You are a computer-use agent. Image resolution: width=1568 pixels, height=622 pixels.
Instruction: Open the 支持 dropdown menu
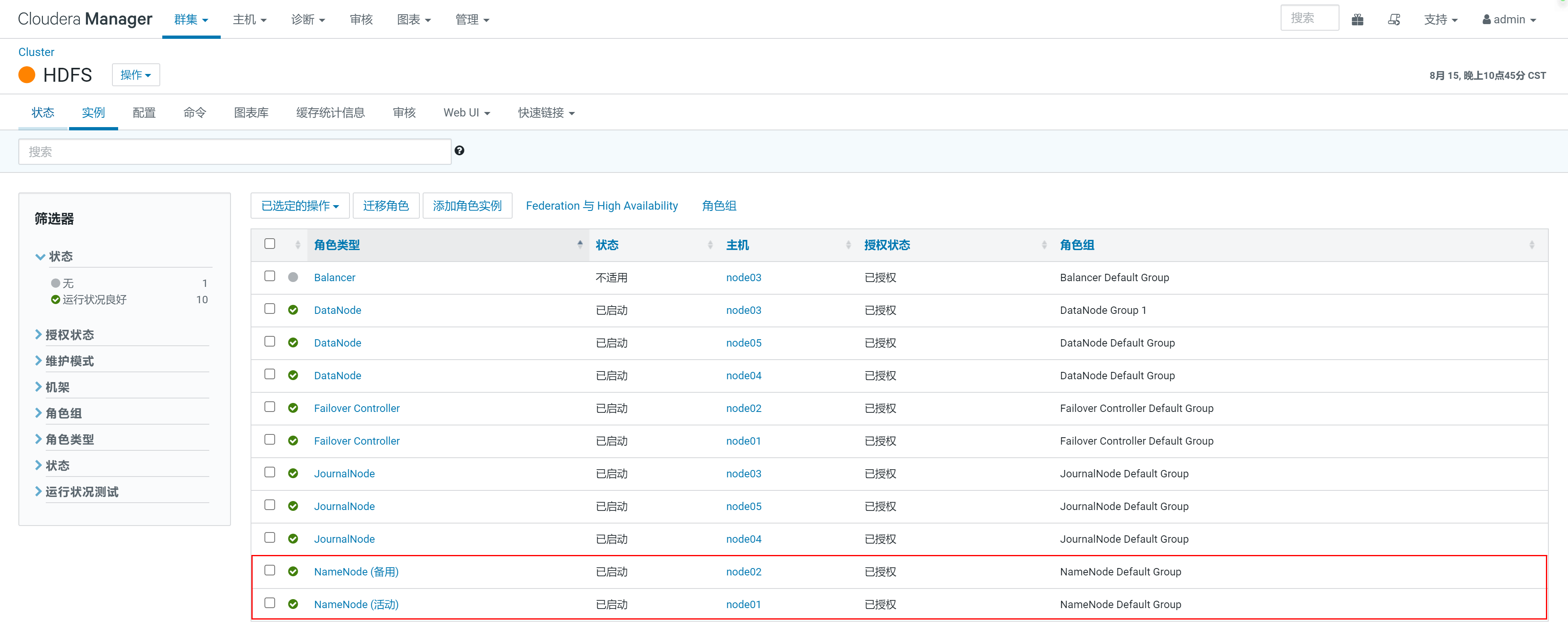pyautogui.click(x=1441, y=20)
